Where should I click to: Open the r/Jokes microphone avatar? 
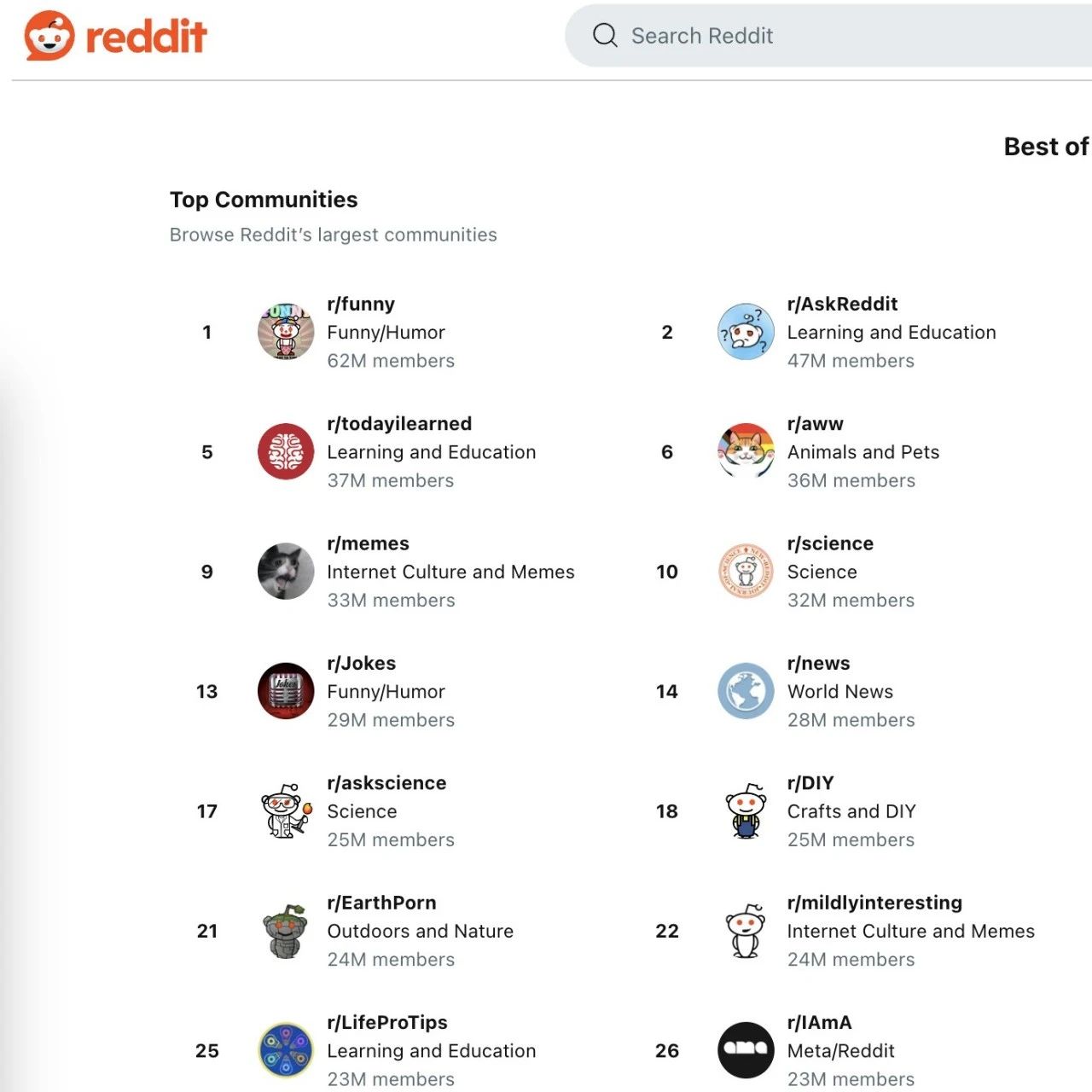click(286, 691)
